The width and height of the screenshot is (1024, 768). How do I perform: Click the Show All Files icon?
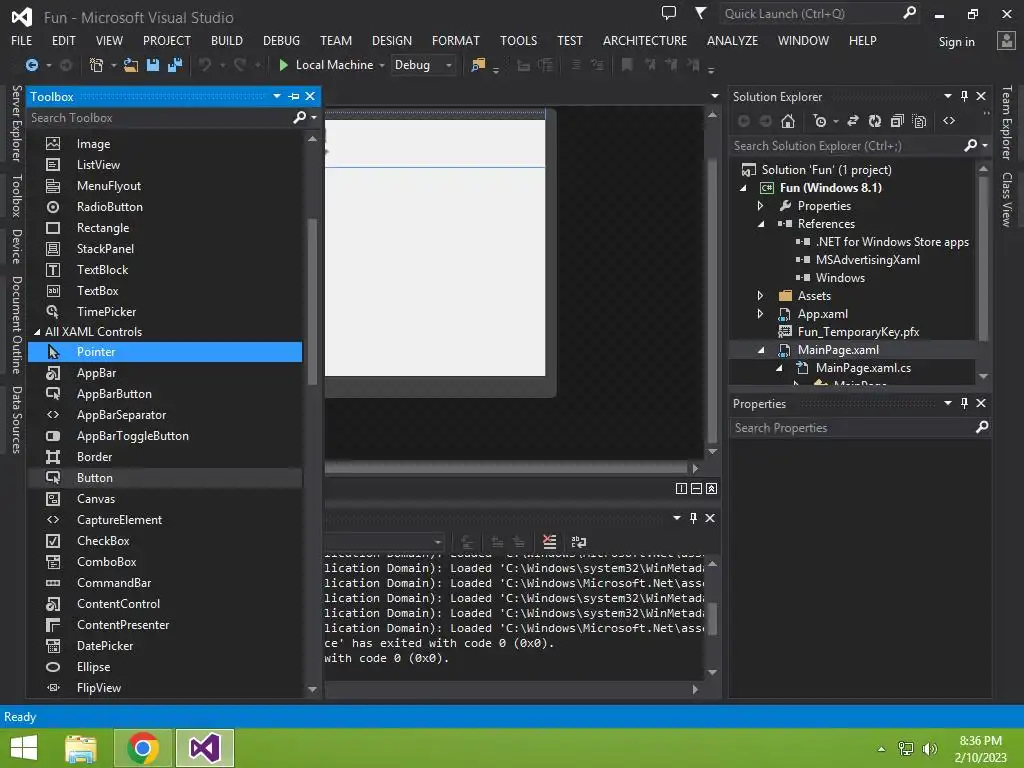coord(920,121)
